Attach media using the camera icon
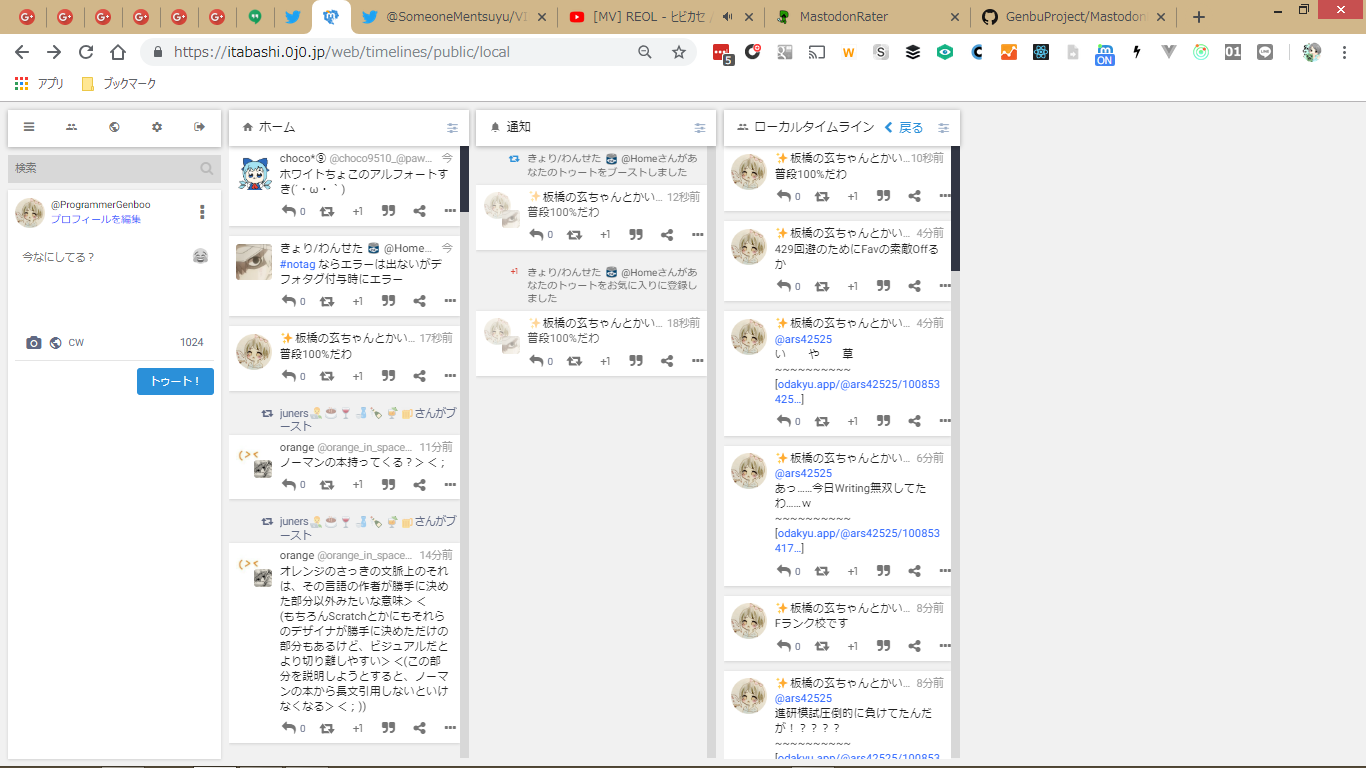 tap(34, 343)
